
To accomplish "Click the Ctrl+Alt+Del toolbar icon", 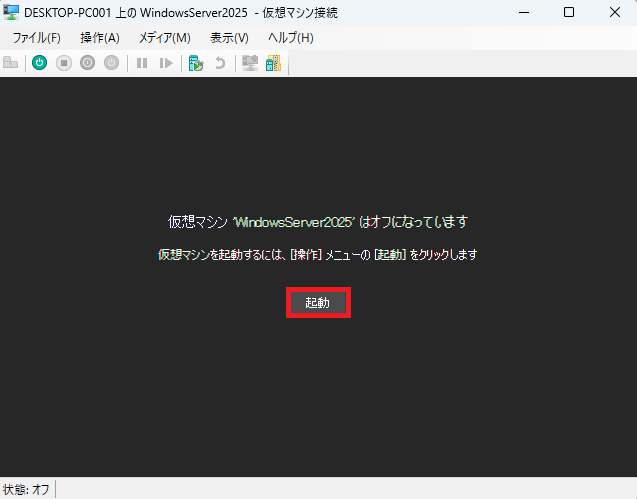I will pyautogui.click(x=11, y=63).
